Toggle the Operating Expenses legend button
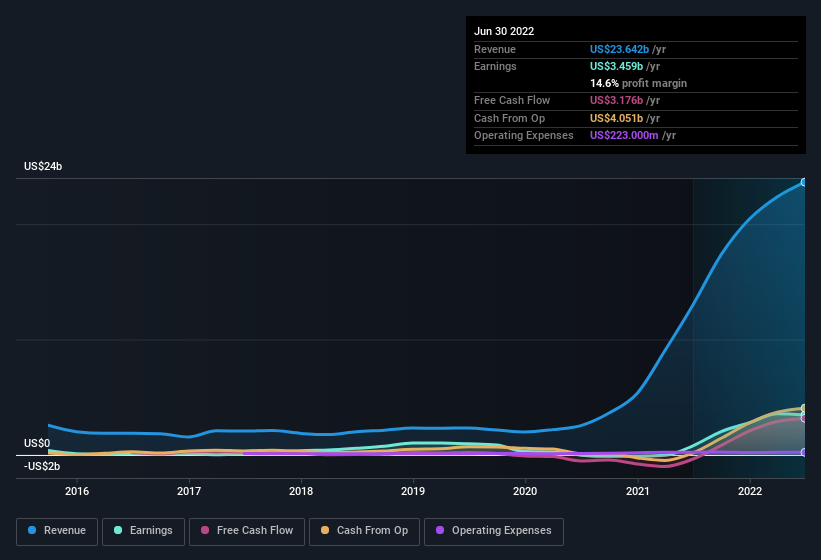This screenshot has height=560, width=821. [x=494, y=532]
